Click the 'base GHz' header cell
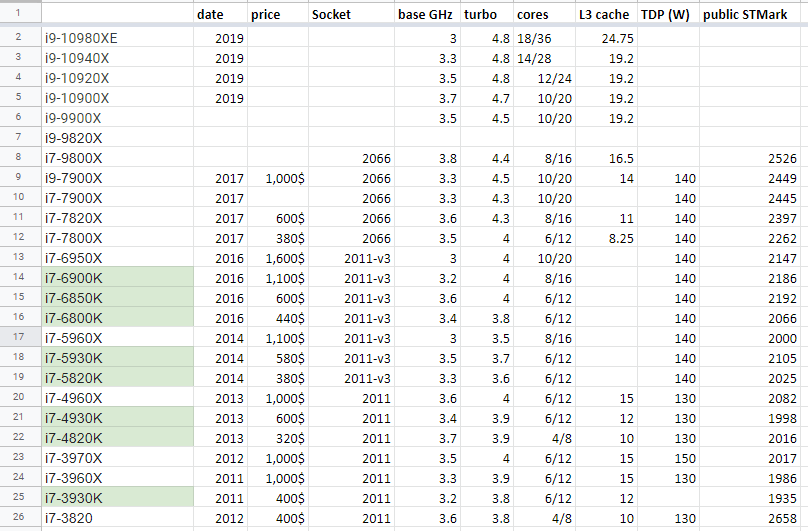The height and width of the screenshot is (531, 808). (x=425, y=15)
